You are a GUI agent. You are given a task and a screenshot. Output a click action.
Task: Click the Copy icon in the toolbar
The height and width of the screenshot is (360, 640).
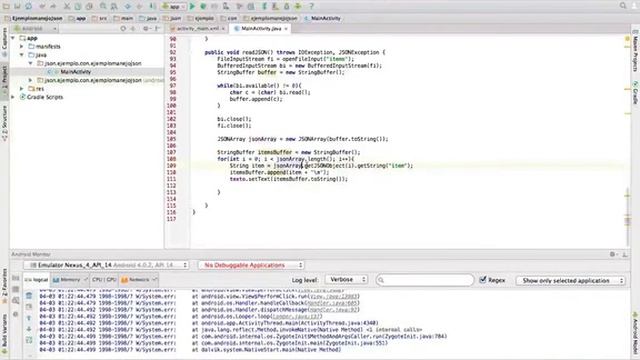(x=78, y=6)
